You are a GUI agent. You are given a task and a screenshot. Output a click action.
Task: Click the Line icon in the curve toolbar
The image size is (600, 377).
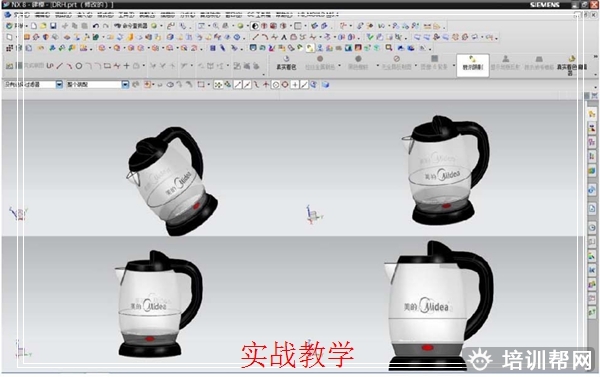[256, 37]
